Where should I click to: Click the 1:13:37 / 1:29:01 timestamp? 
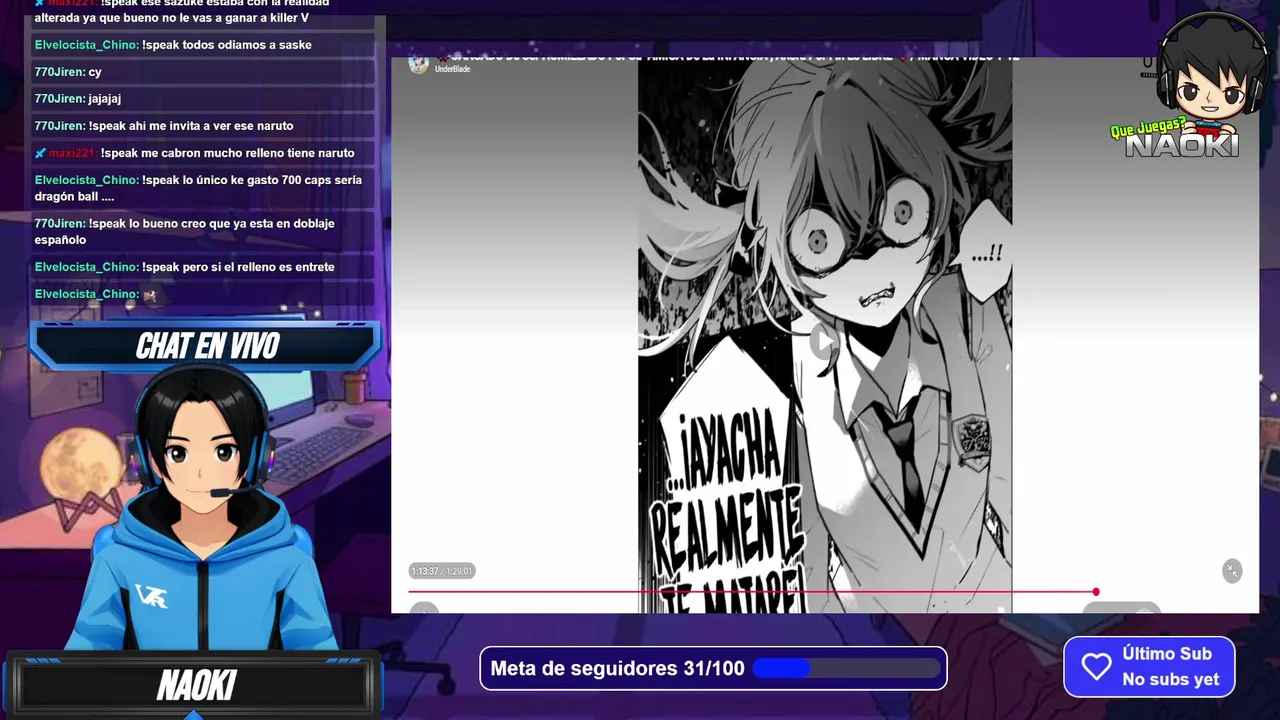tap(441, 571)
